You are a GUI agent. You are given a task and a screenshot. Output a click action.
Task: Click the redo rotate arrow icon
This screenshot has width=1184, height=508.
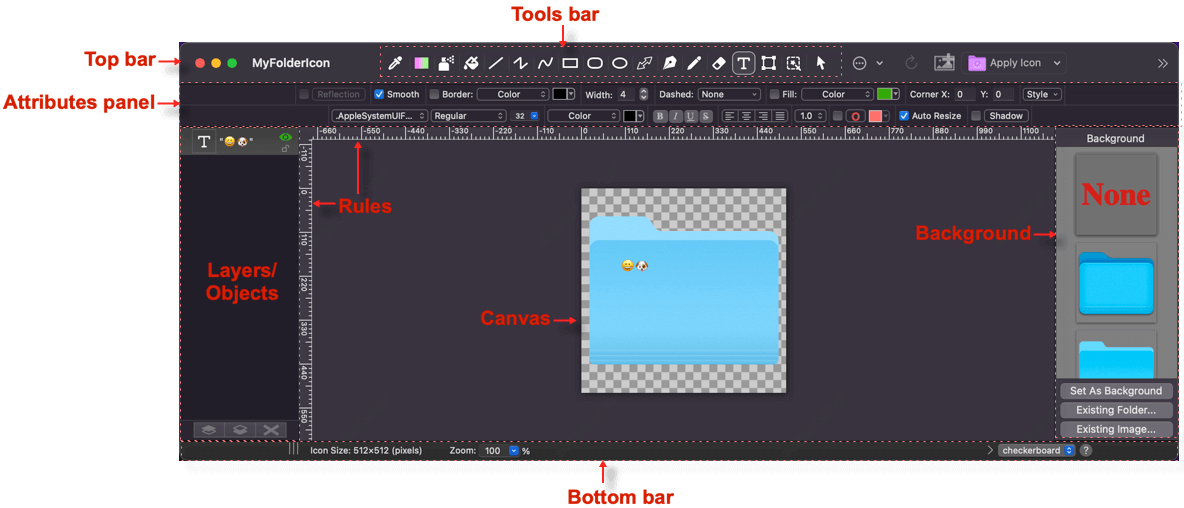(911, 63)
